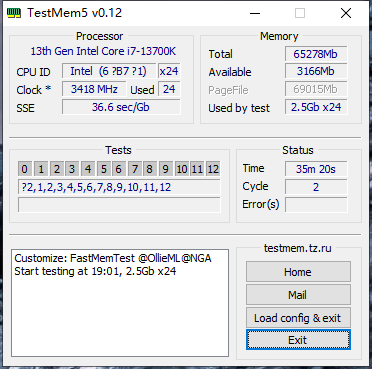The height and width of the screenshot is (369, 372).
Task: Click the Mail button
Action: tap(298, 295)
